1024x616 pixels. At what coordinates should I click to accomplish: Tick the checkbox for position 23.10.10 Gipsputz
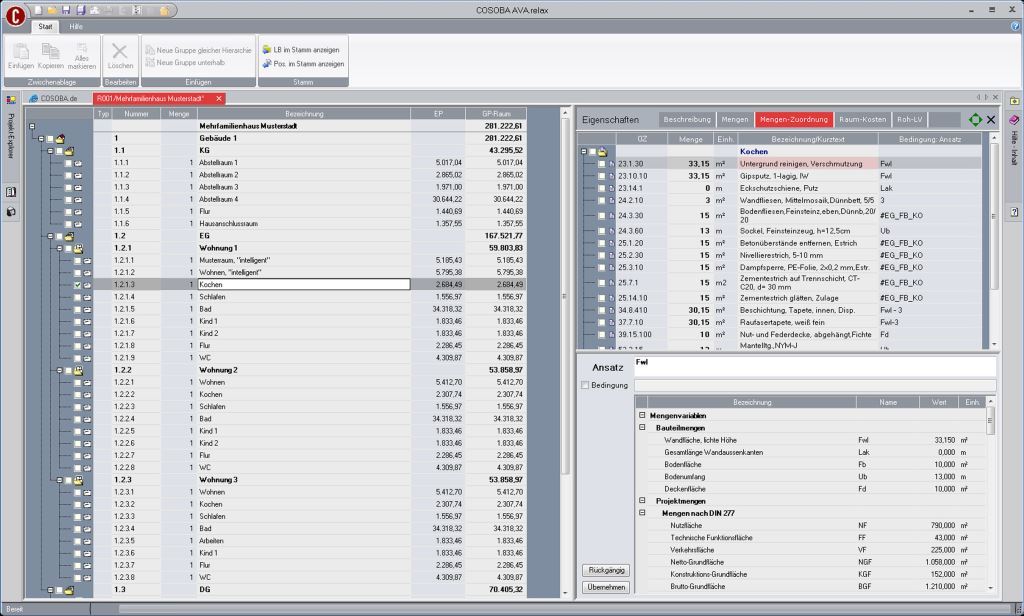[x=602, y=175]
